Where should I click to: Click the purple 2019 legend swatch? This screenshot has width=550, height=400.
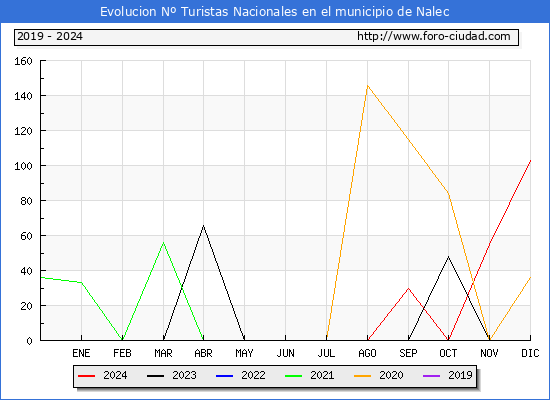[431, 376]
